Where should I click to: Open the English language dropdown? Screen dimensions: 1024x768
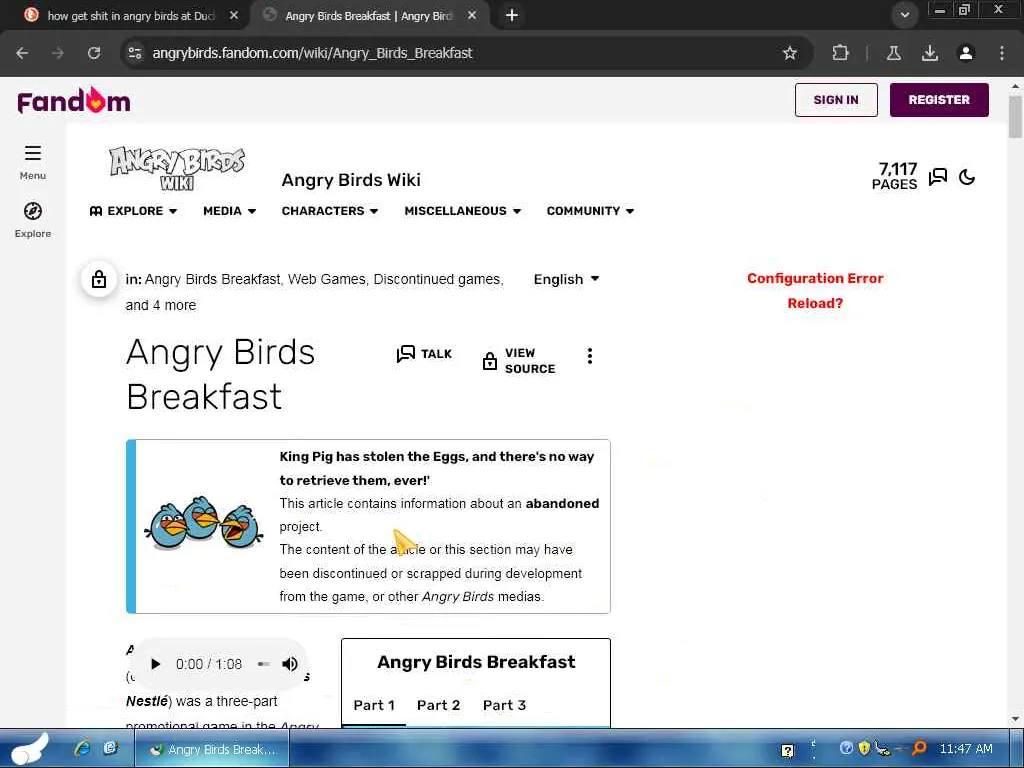pos(566,279)
